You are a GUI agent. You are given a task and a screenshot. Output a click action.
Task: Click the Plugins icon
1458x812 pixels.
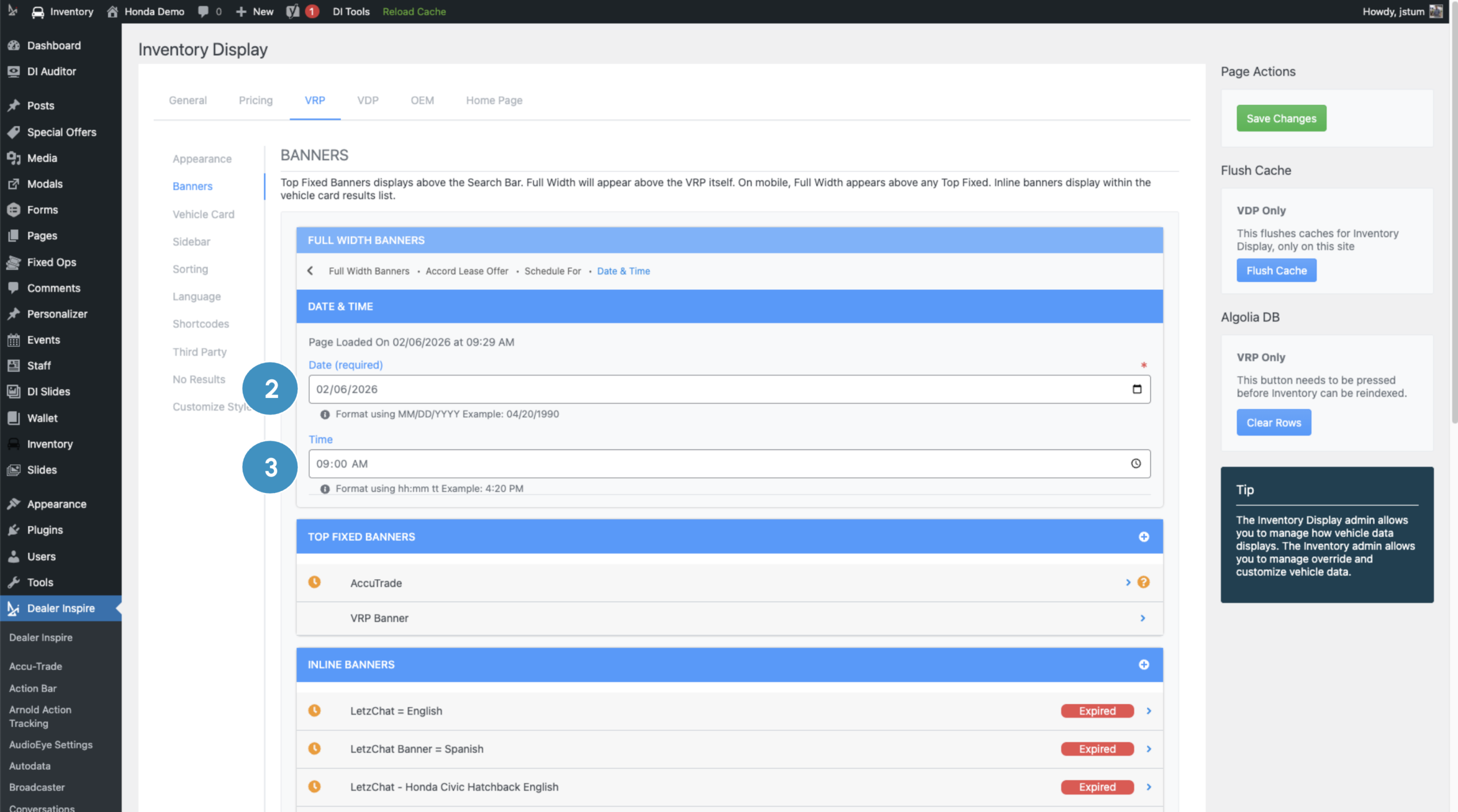click(14, 530)
